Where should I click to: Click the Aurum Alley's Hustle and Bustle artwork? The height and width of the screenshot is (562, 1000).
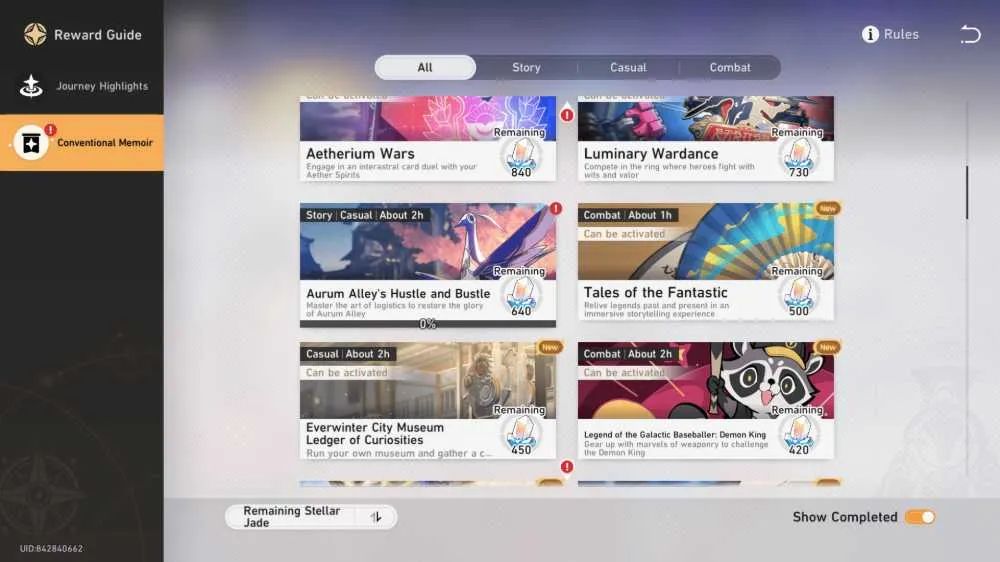428,242
